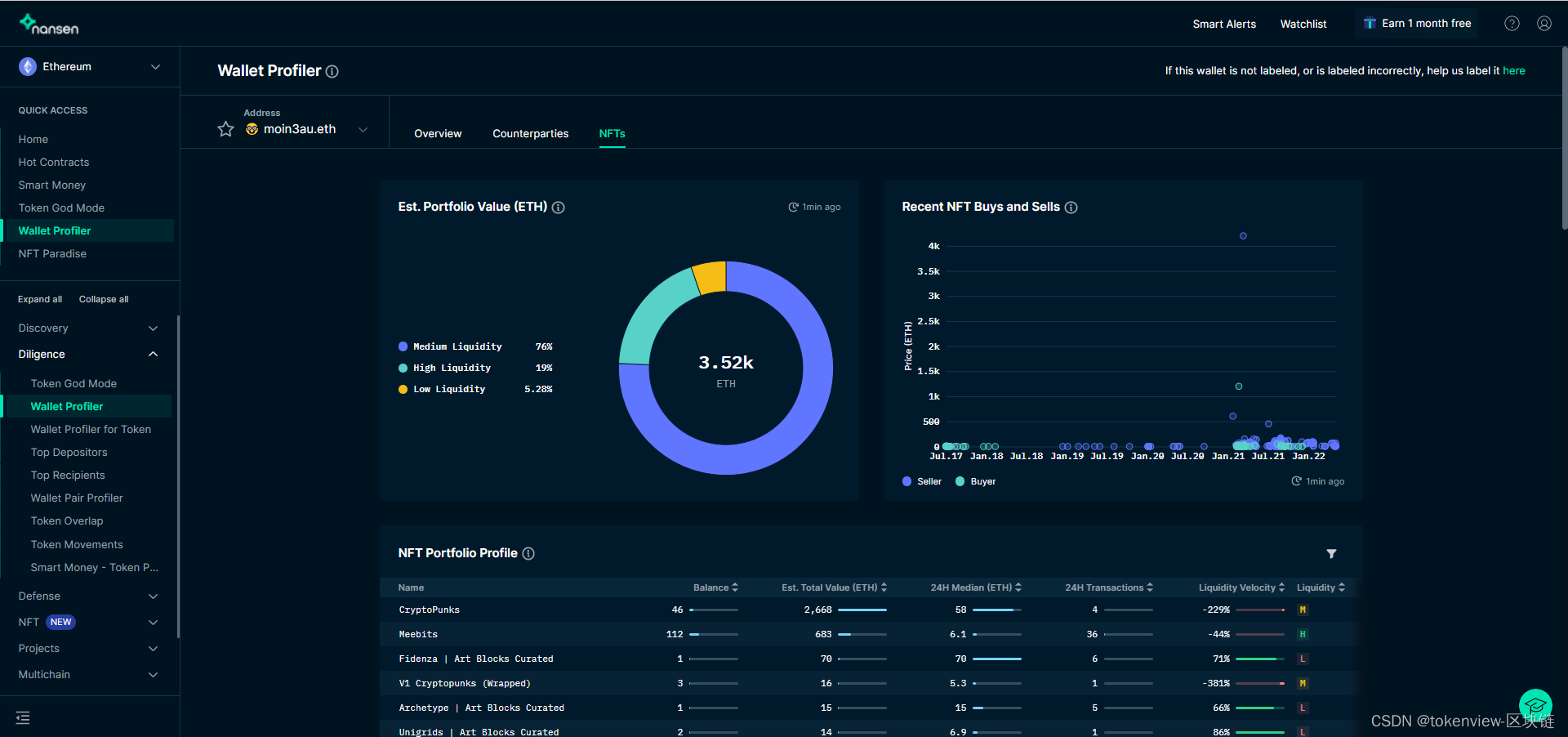The width and height of the screenshot is (1568, 737).
Task: Open the wallet address dropdown chevron
Action: pos(363,129)
